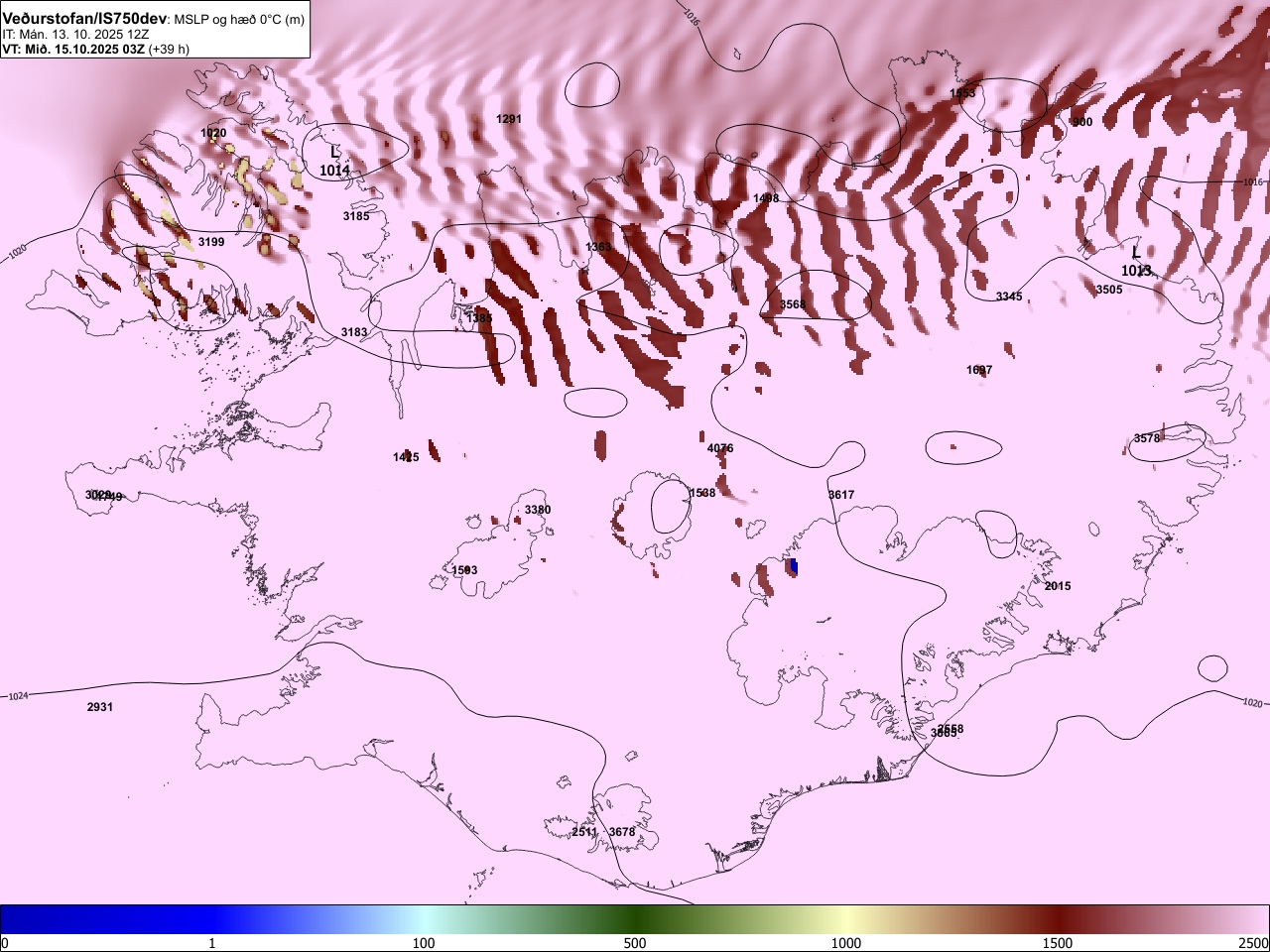Screen dimensions: 1270x952
Task: Click the map value '3568'
Action: click(x=793, y=304)
